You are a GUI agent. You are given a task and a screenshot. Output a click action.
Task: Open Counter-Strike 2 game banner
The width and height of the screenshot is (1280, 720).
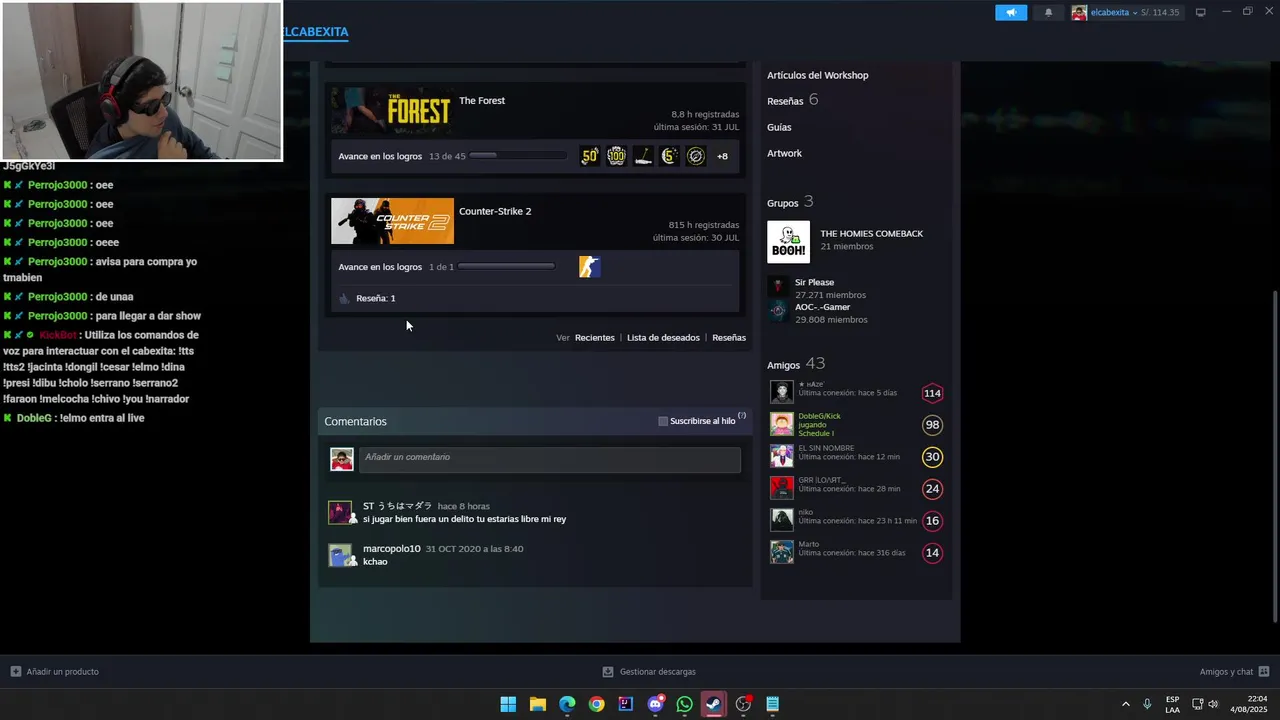(x=392, y=221)
